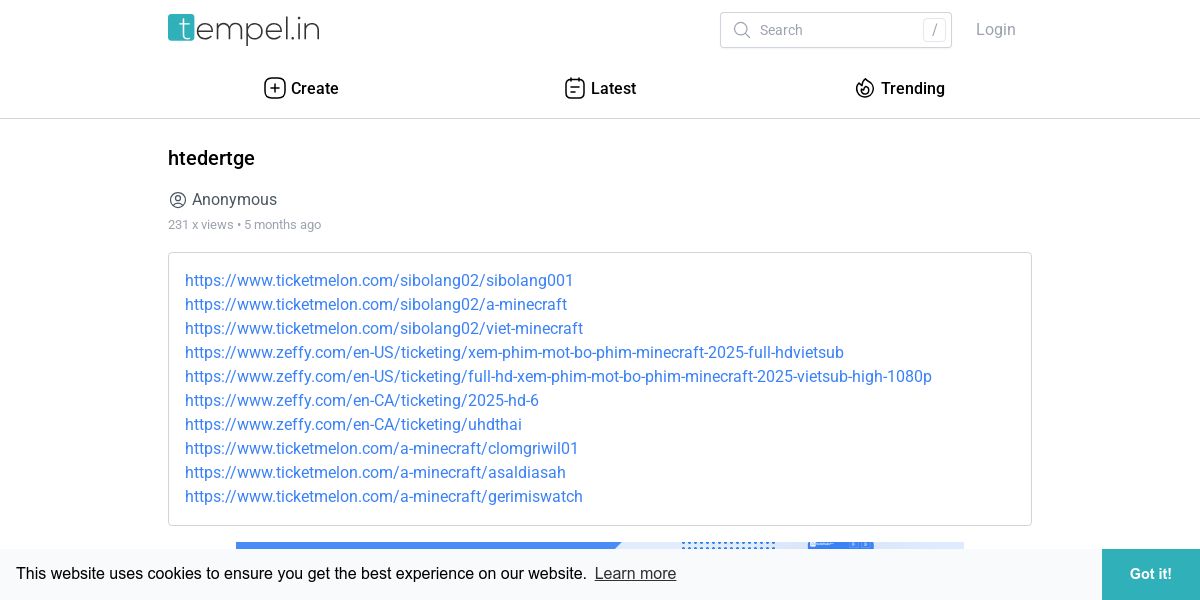Open the sibolang02/sibolang001 ticketmelon link
The height and width of the screenshot is (600, 1200).
click(379, 281)
